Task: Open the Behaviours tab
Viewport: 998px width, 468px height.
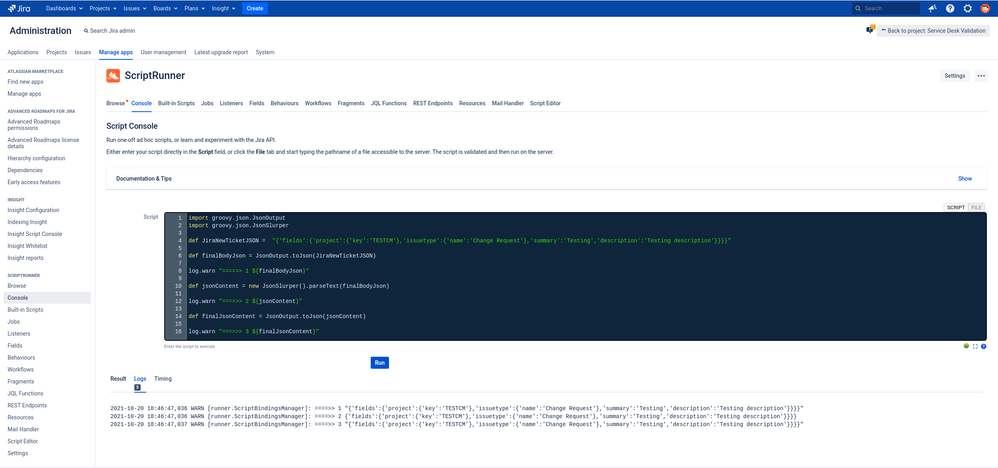Action: 285,103
